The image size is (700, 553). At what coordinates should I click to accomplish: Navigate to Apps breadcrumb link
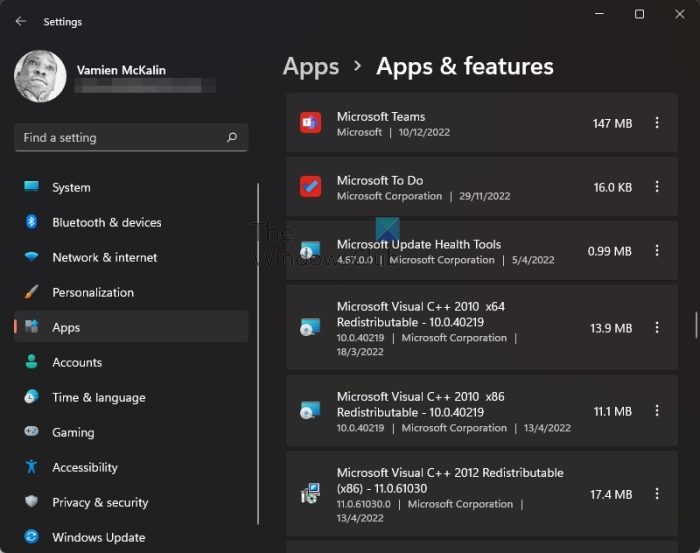311,67
